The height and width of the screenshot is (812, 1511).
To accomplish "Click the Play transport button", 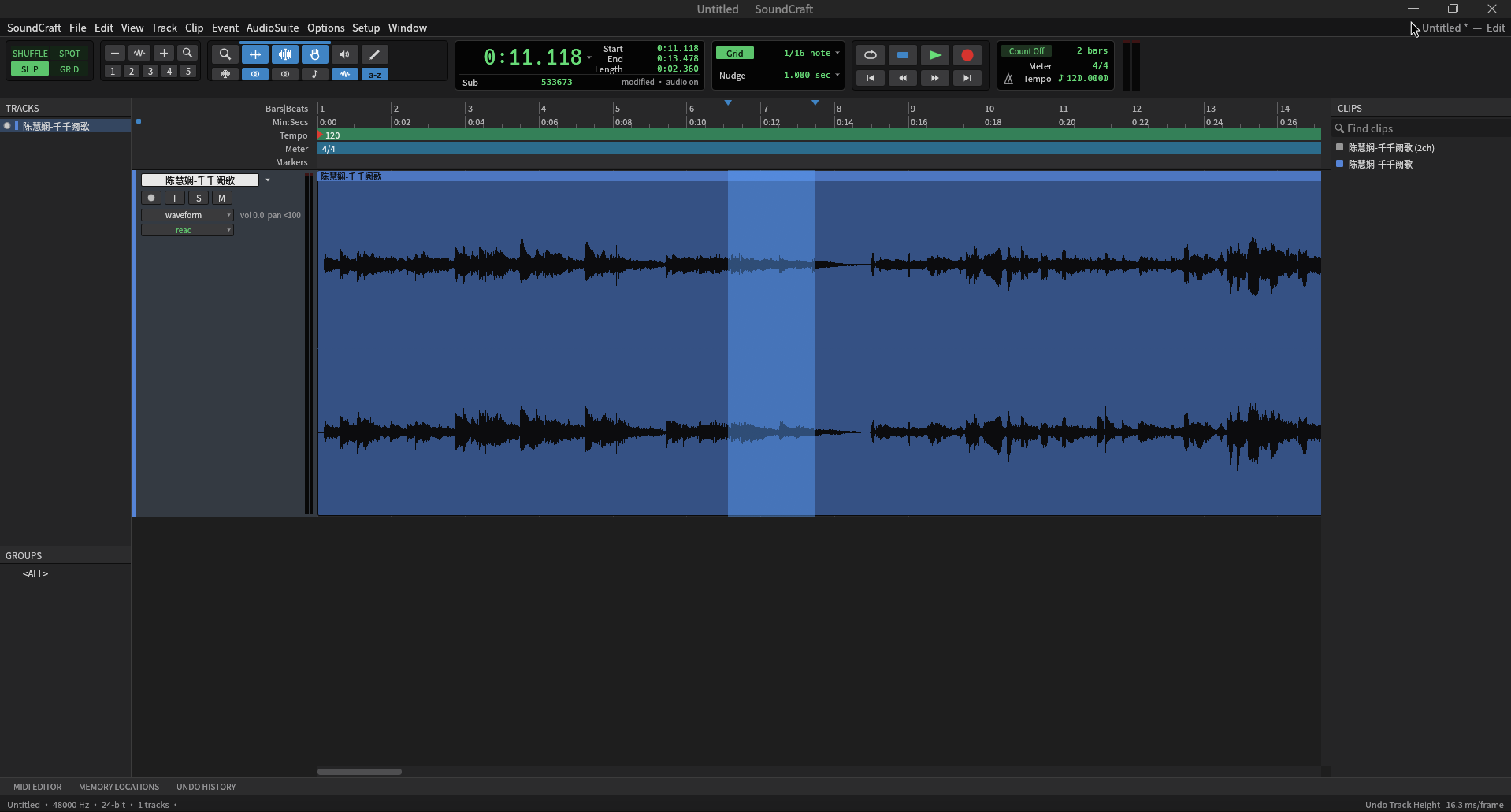I will tap(935, 55).
